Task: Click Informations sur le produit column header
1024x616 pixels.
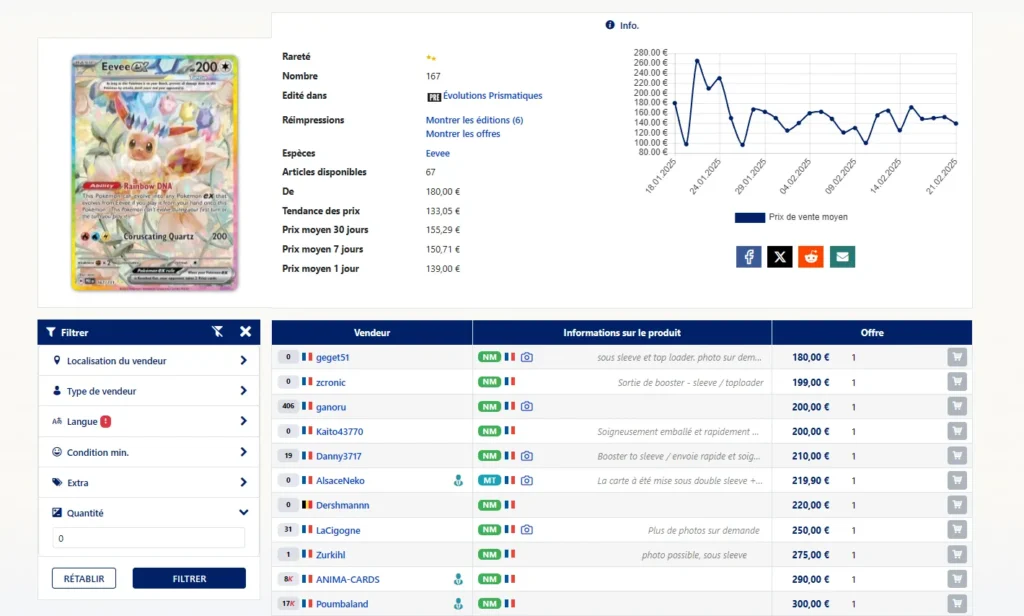Action: tap(622, 332)
